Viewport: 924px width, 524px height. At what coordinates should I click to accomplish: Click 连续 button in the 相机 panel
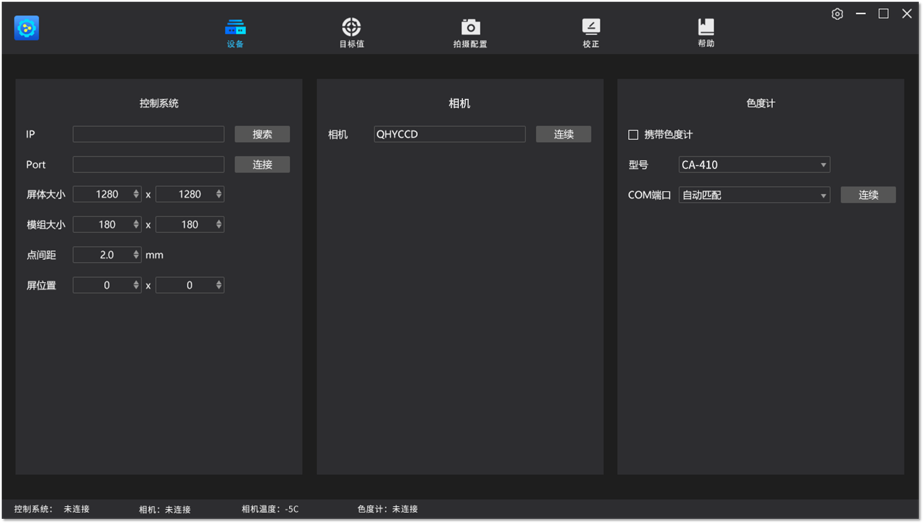(x=563, y=135)
